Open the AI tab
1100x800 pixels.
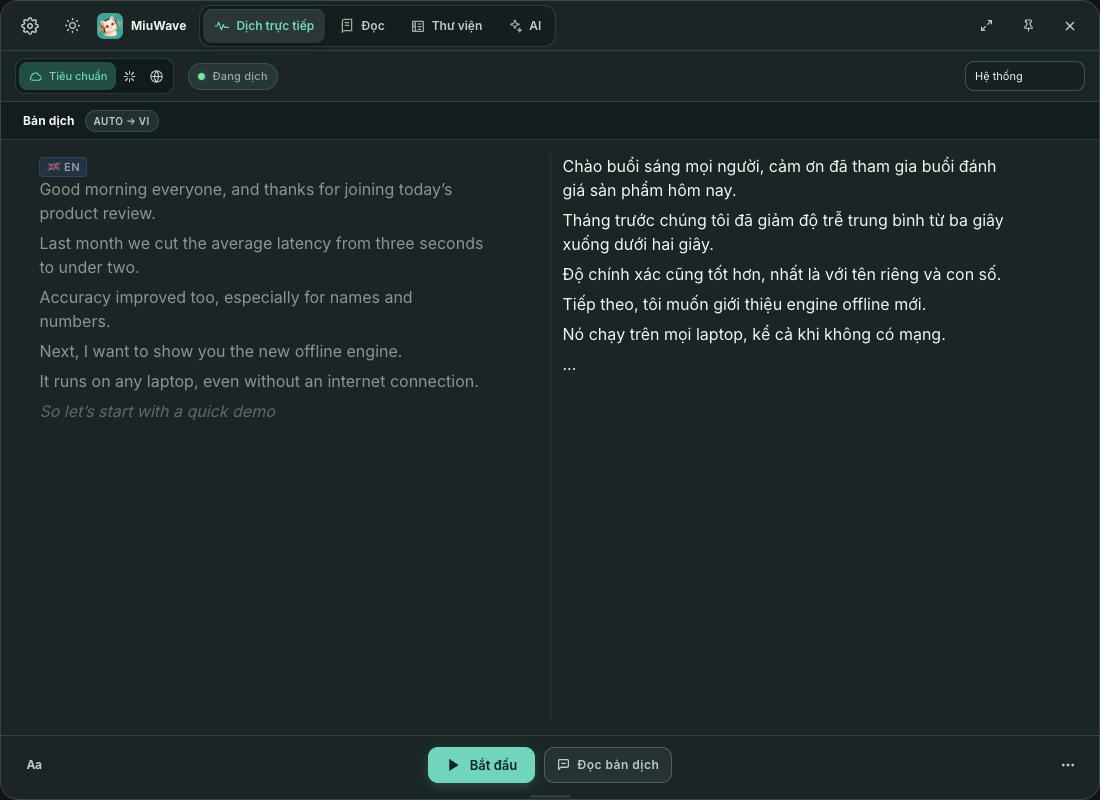click(x=525, y=26)
